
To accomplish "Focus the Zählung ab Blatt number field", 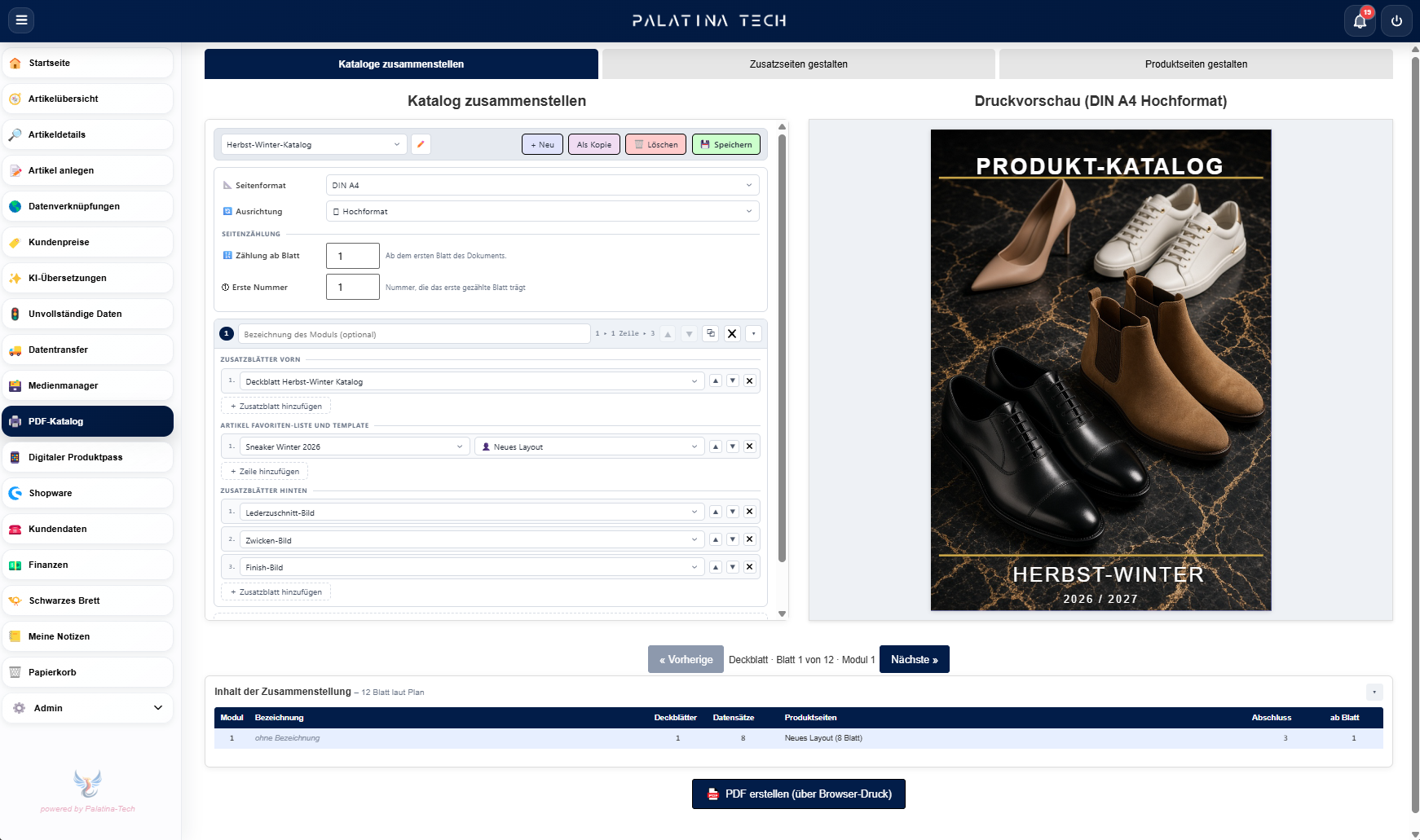I will point(353,256).
